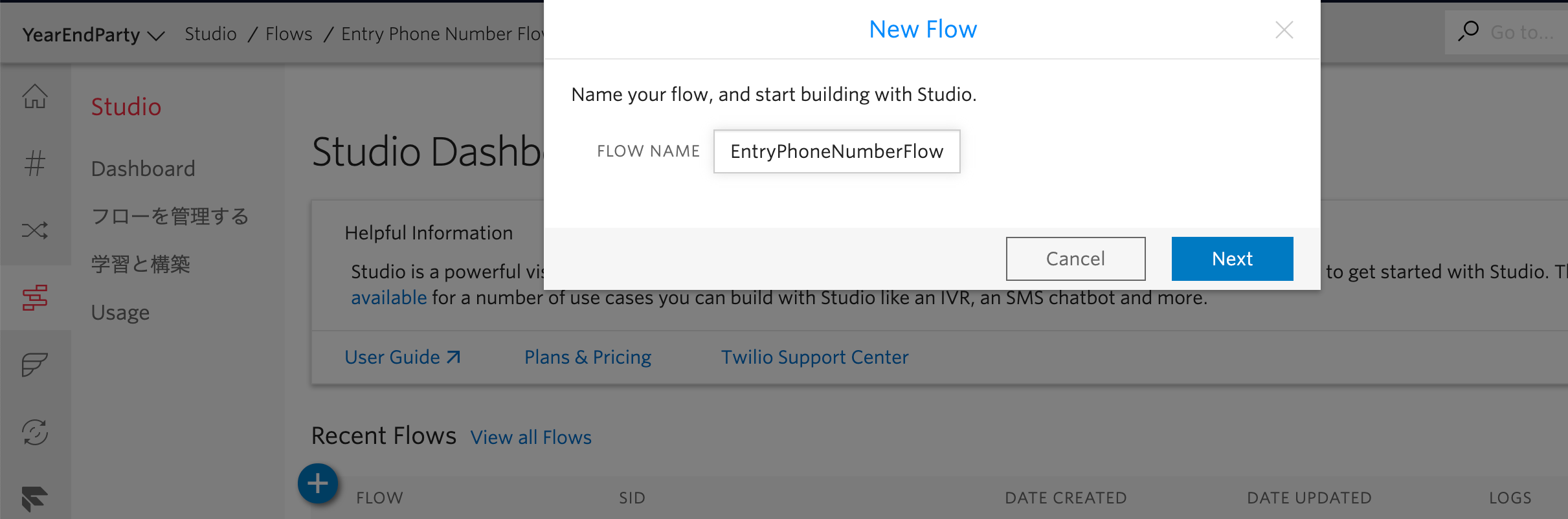Open the home icon in sidebar

35,97
